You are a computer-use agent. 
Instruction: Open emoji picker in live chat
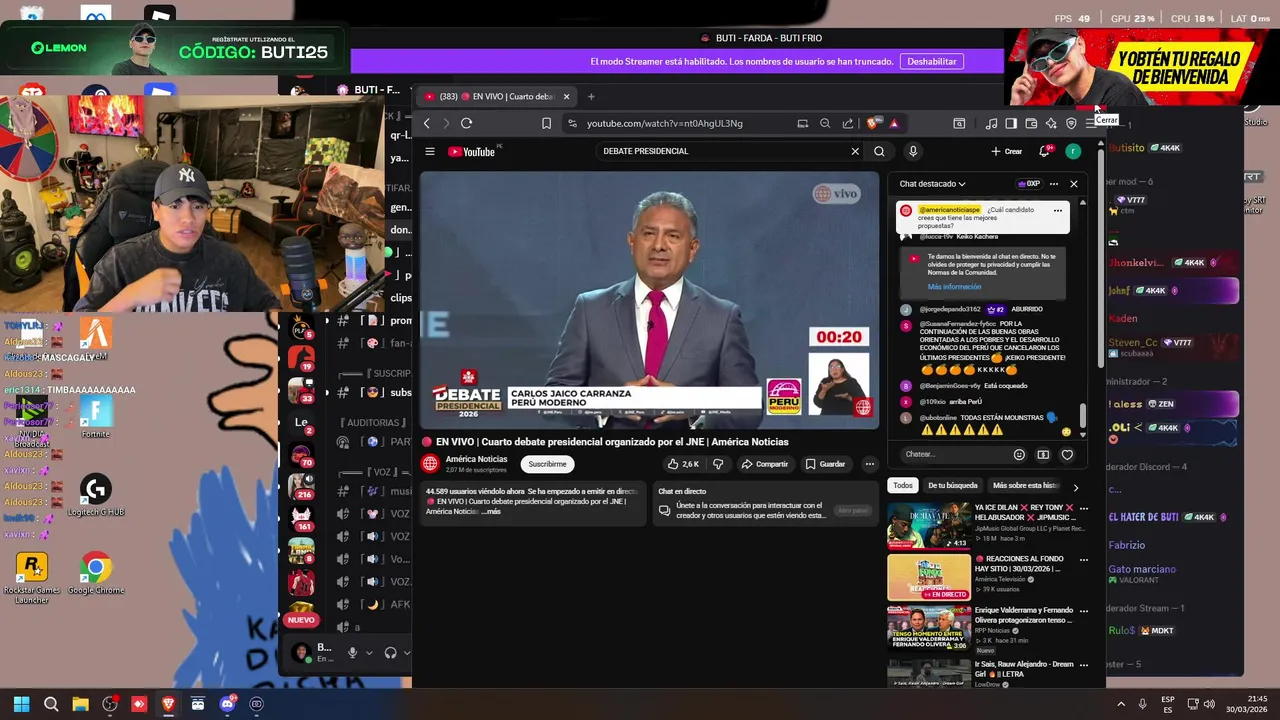pos(1019,454)
